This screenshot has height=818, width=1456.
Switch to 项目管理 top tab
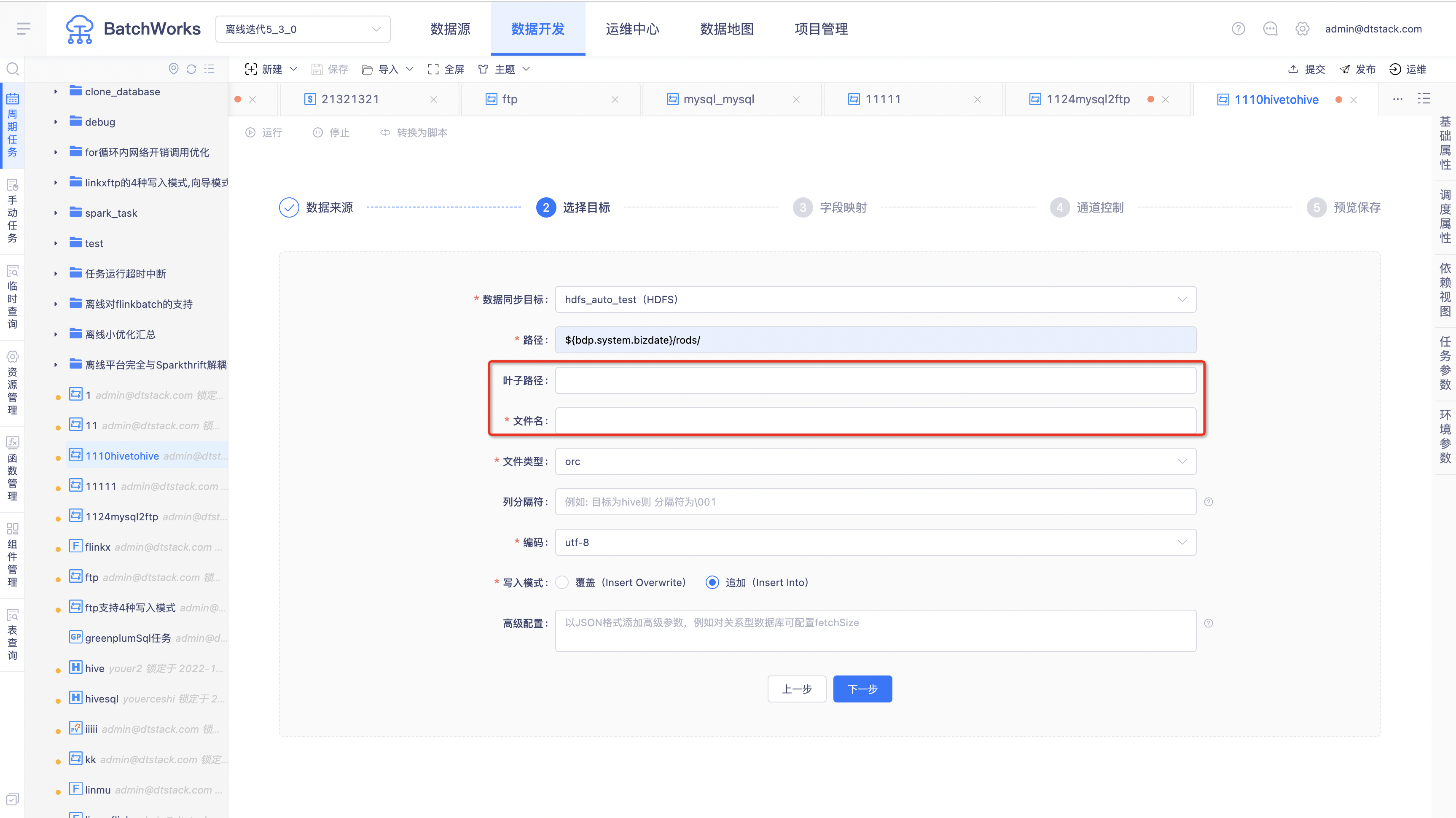821,29
